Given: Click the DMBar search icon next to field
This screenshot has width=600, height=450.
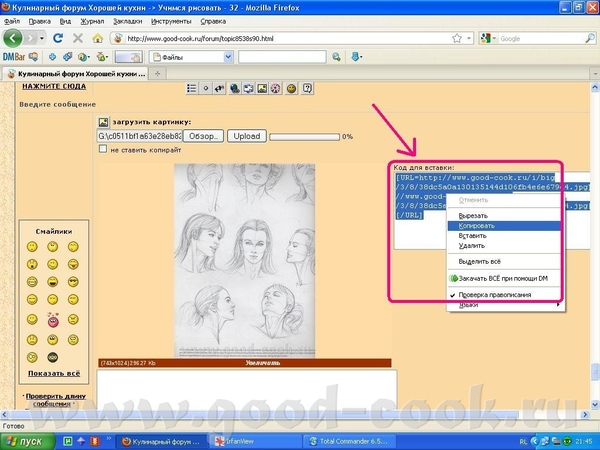Looking at the screenshot, I should [336, 57].
